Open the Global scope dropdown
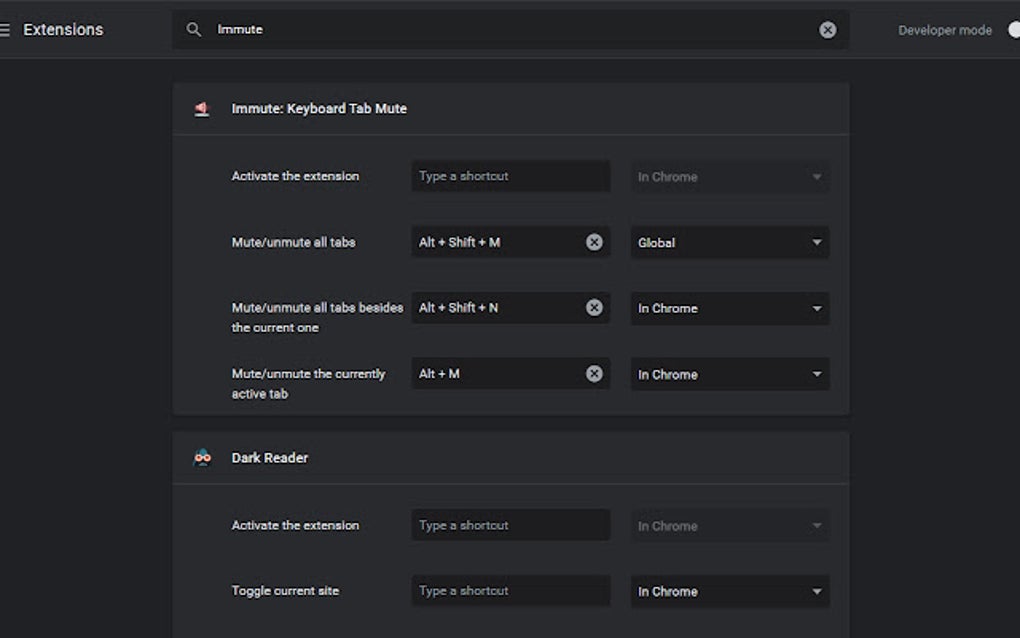The image size is (1020, 638). coord(729,242)
